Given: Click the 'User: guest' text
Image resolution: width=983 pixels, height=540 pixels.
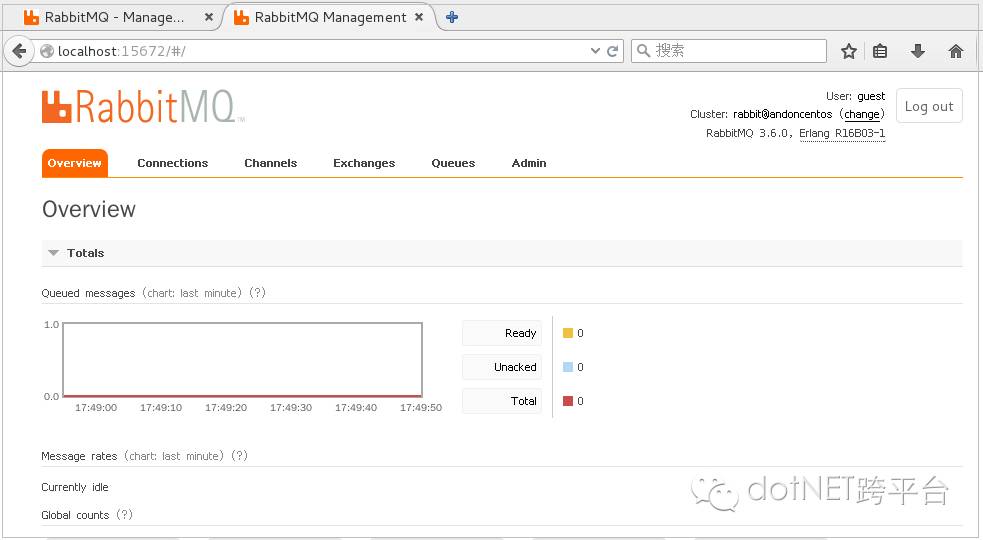Looking at the screenshot, I should click(856, 96).
